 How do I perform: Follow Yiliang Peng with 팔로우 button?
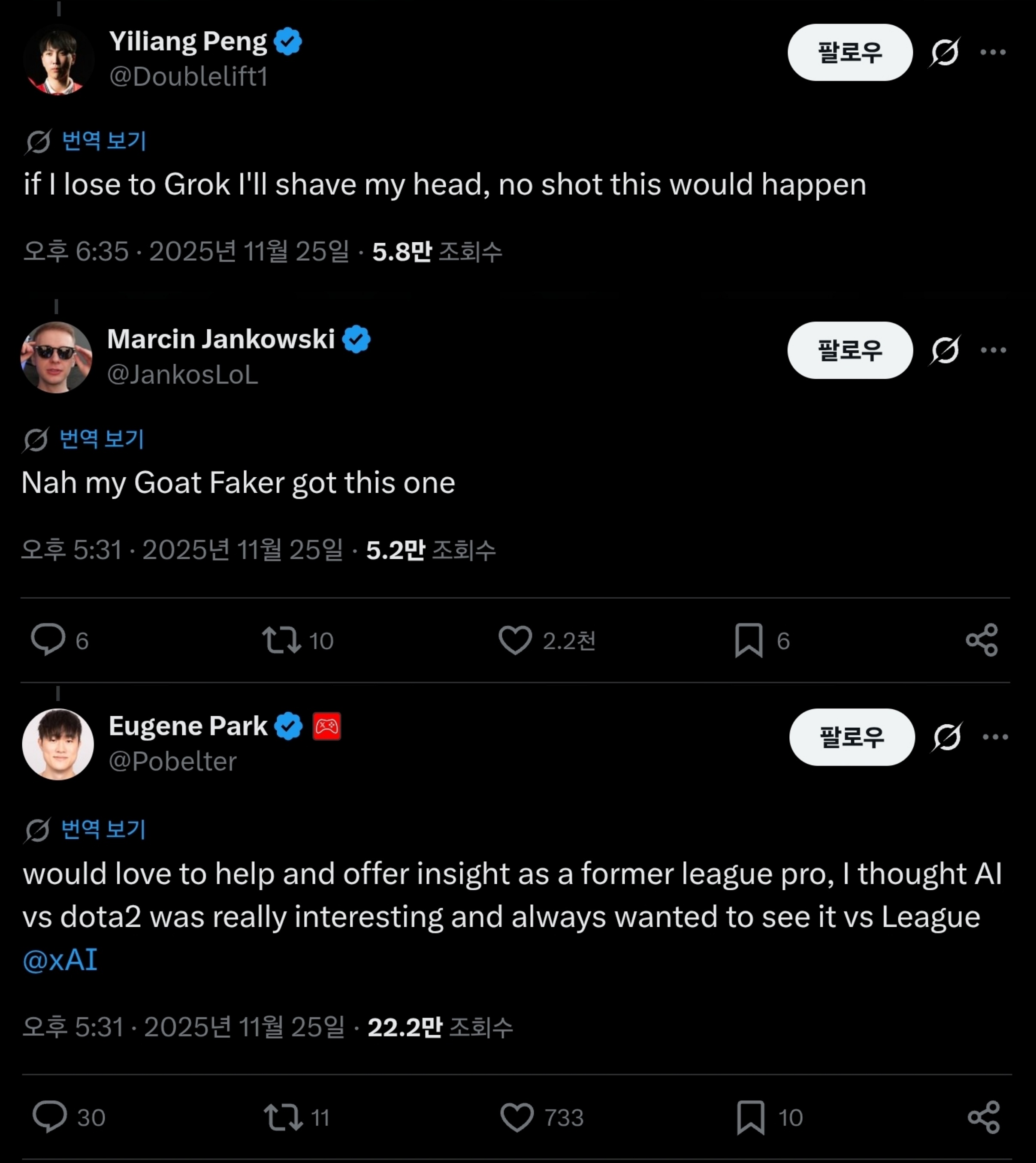(849, 52)
